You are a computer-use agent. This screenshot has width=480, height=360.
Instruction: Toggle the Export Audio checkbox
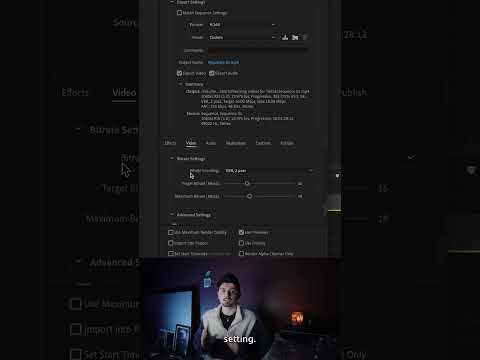point(212,73)
